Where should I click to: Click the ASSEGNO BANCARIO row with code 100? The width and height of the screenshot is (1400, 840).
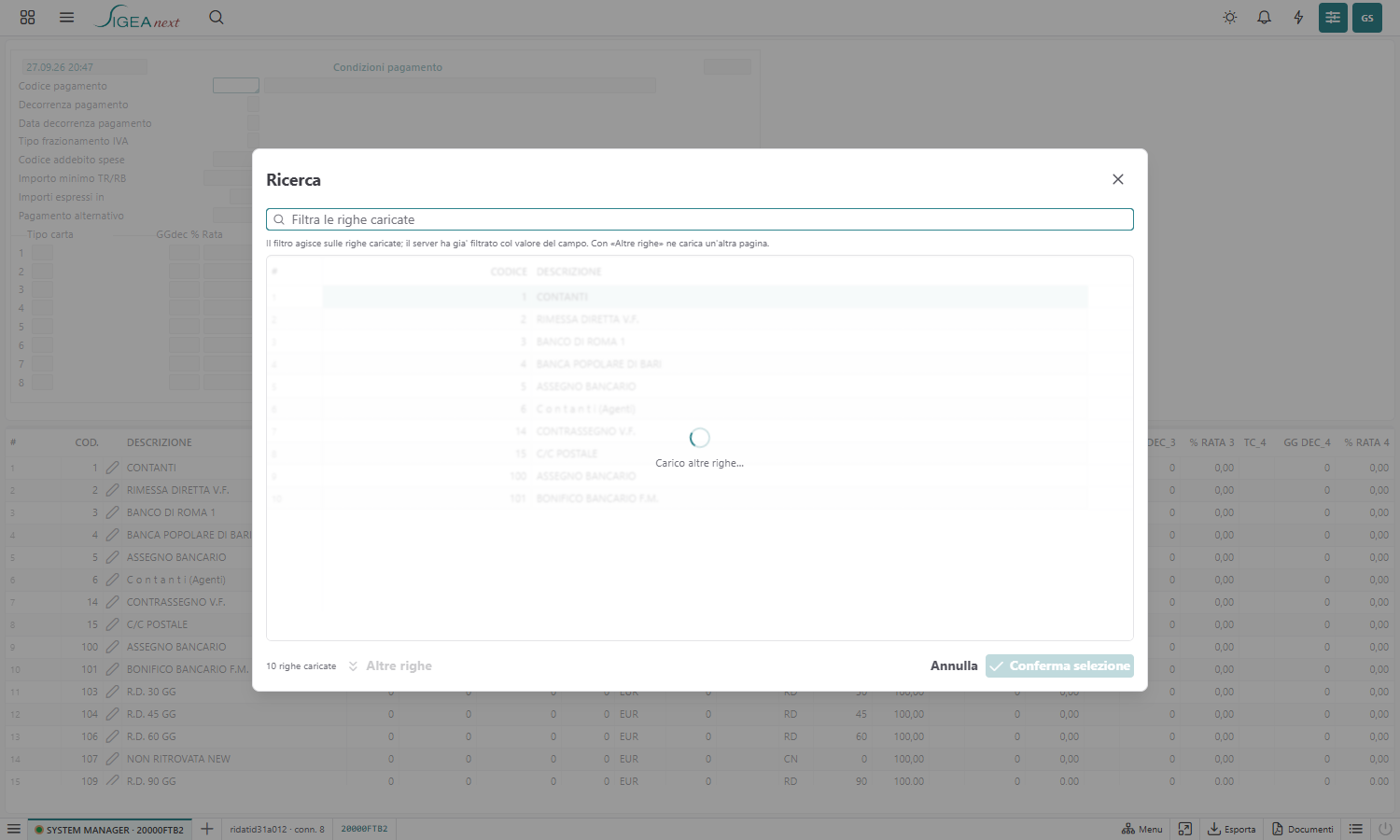point(176,647)
